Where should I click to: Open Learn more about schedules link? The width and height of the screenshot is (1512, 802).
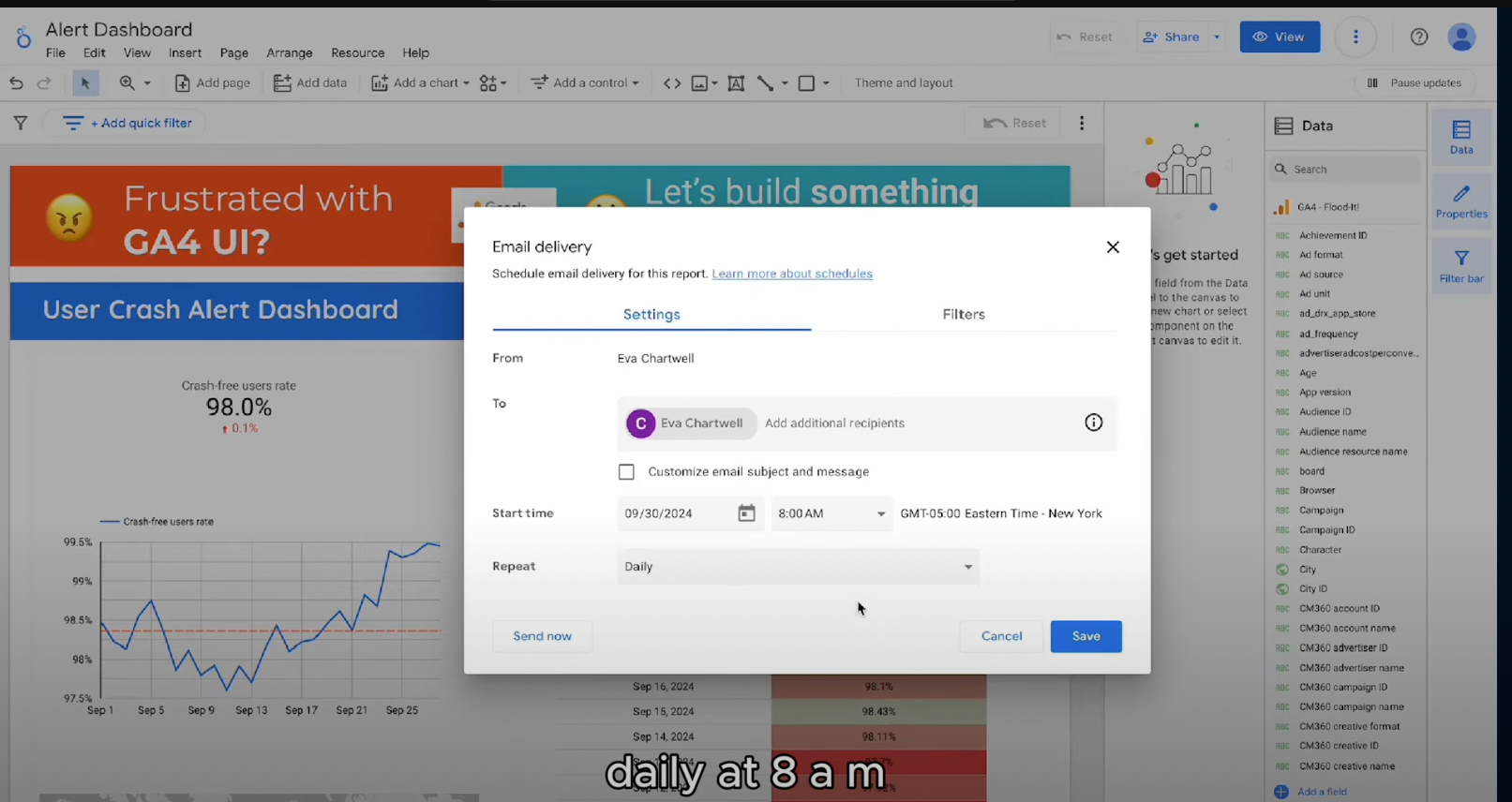click(x=792, y=274)
